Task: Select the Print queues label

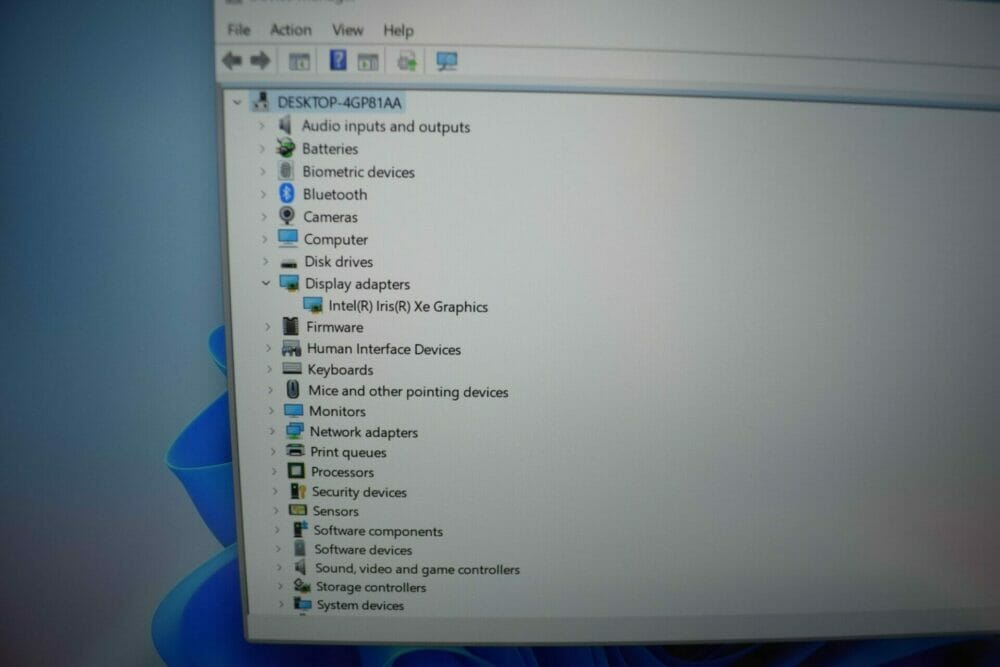Action: pos(348,452)
